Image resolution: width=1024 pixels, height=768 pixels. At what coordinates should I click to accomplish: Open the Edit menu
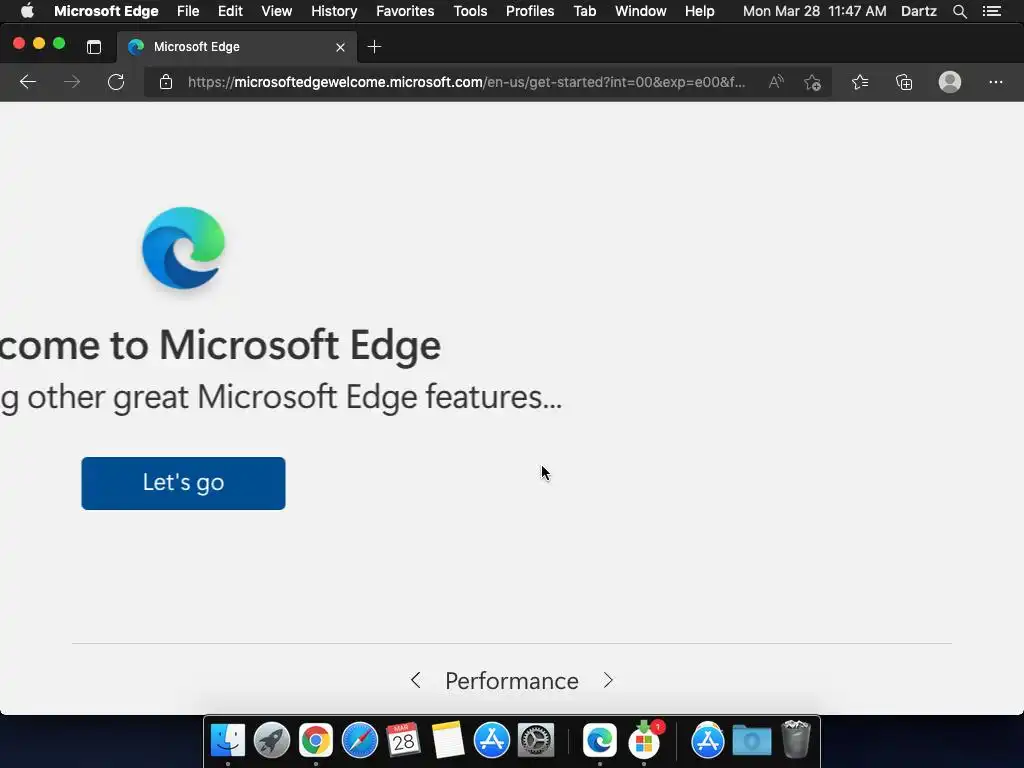[x=230, y=11]
